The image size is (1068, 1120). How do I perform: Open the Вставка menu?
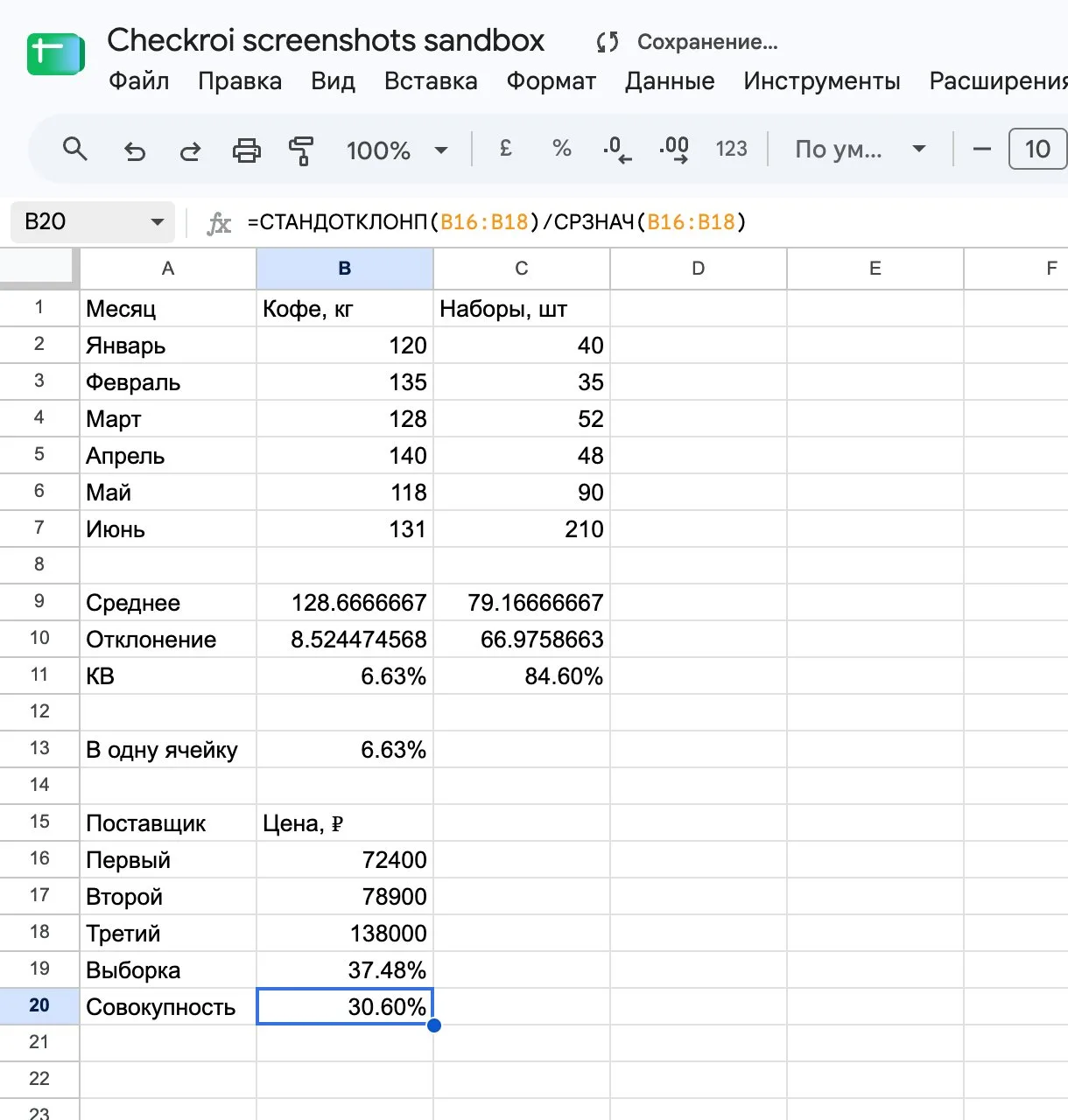(x=431, y=81)
